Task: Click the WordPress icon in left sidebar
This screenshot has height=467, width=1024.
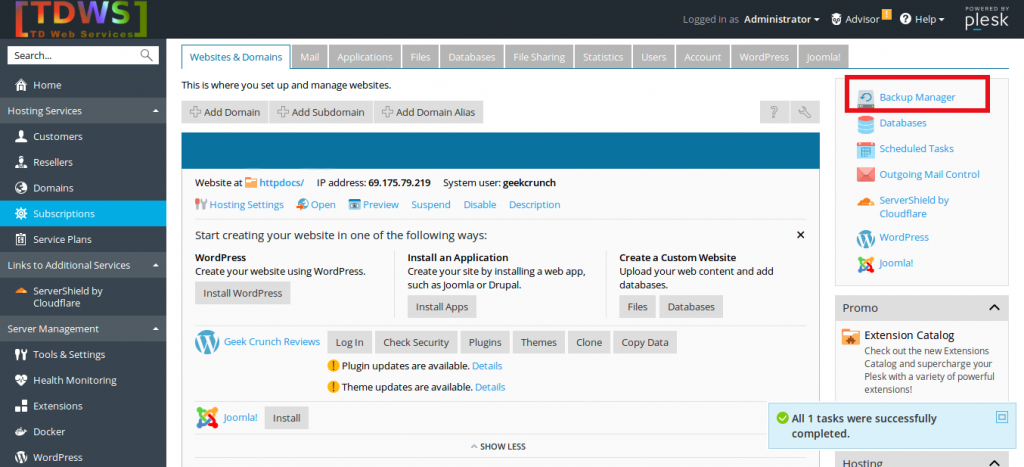Action: pos(21,457)
